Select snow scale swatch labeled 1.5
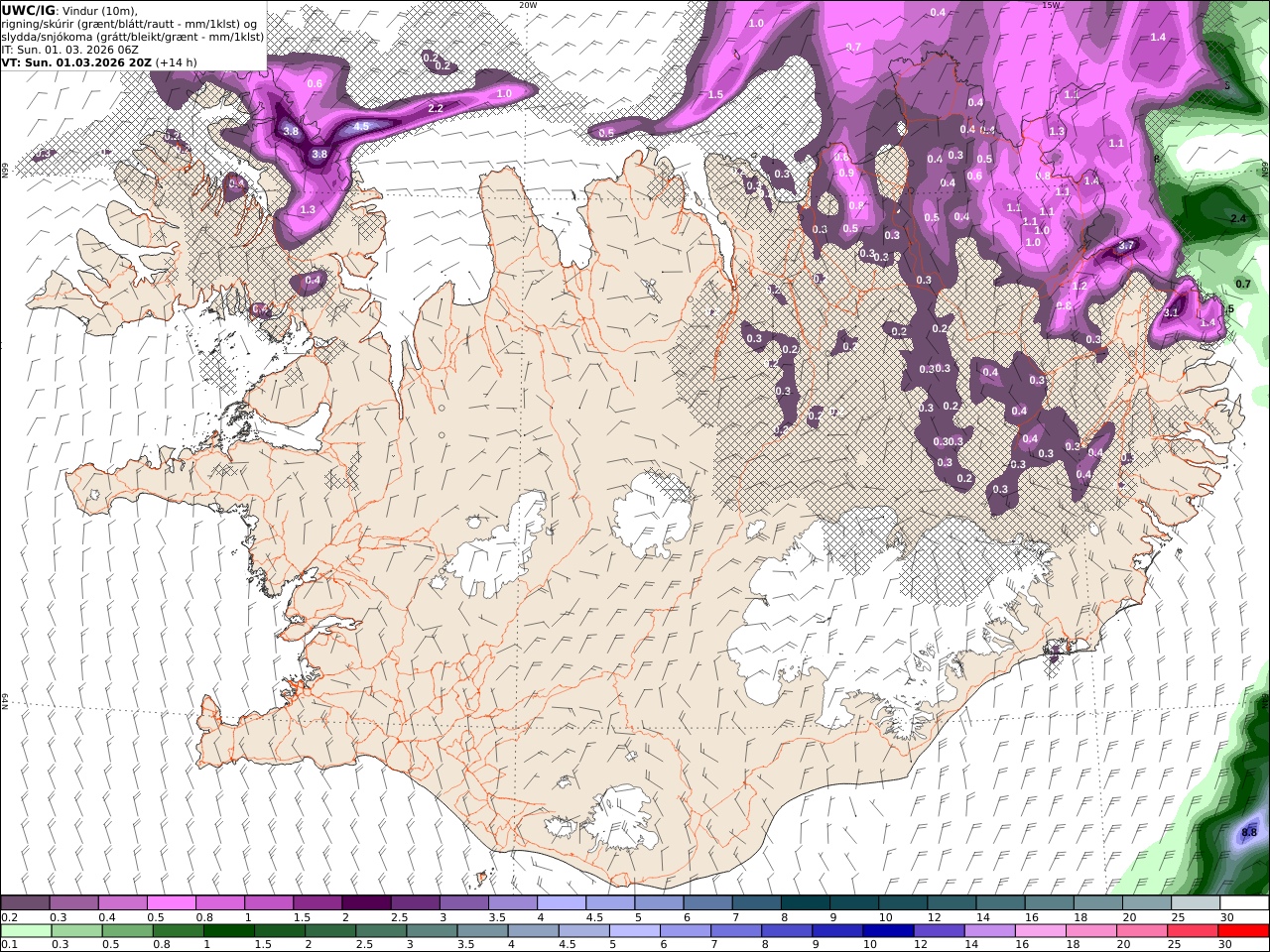 [317, 903]
